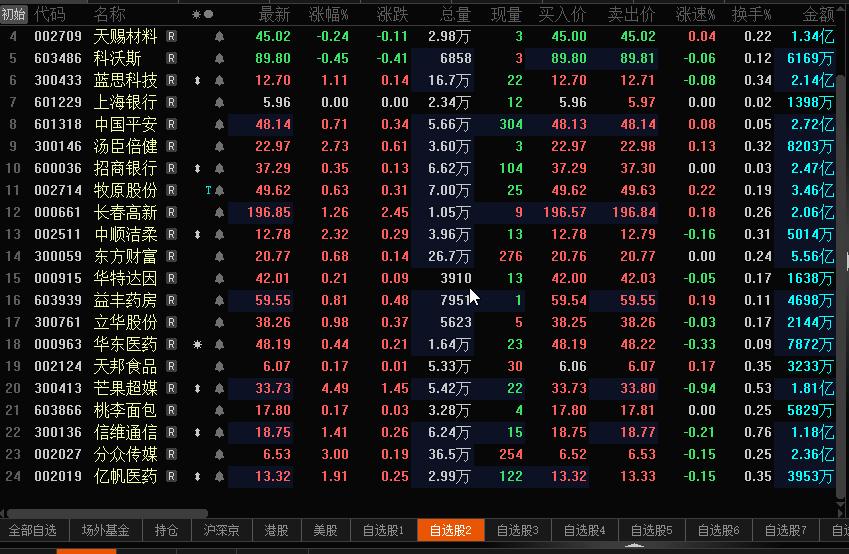Click the R margin badge for 天赐材料
Screen dimensions: 849x554
pos(171,36)
